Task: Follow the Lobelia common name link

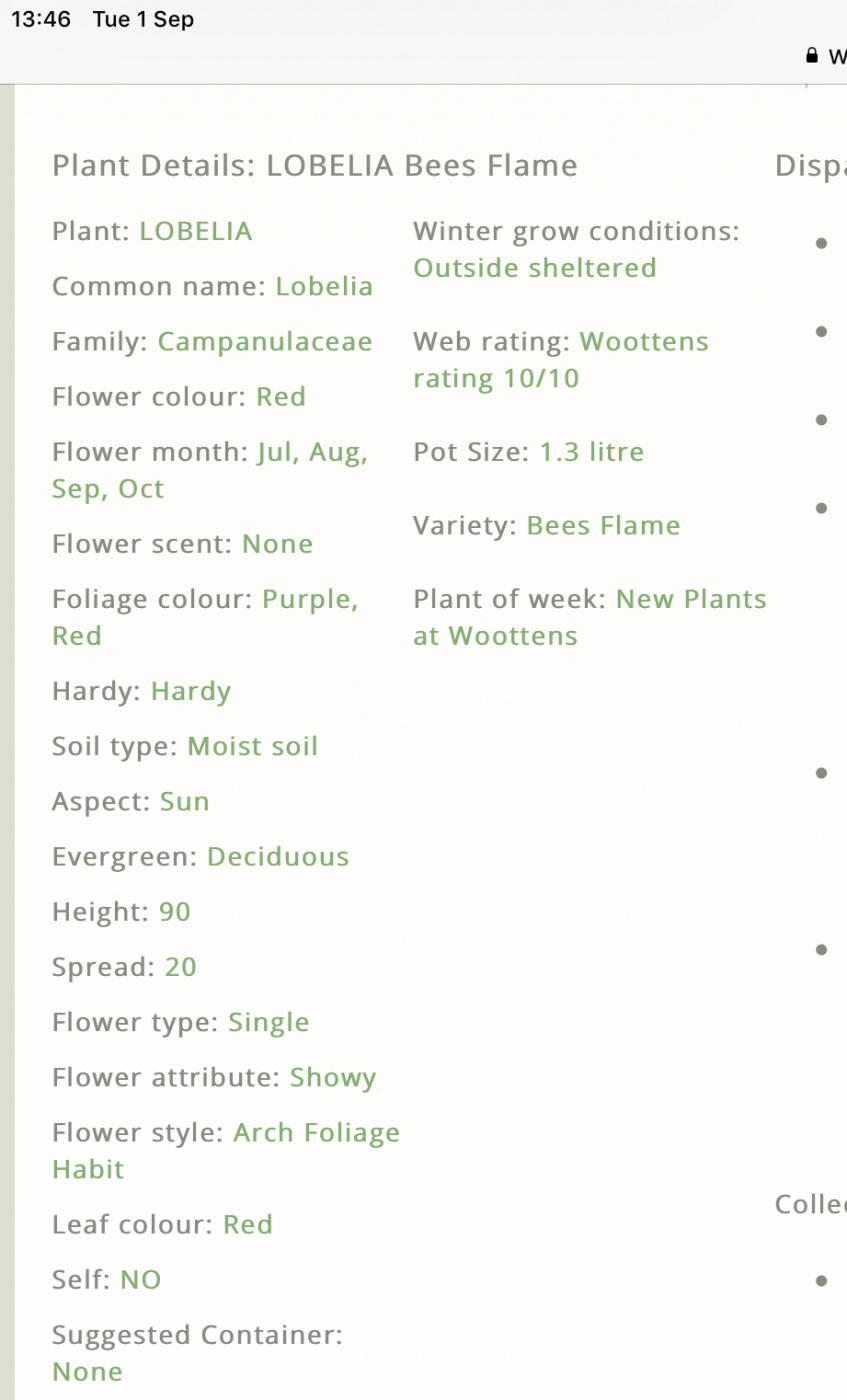Action: [324, 287]
